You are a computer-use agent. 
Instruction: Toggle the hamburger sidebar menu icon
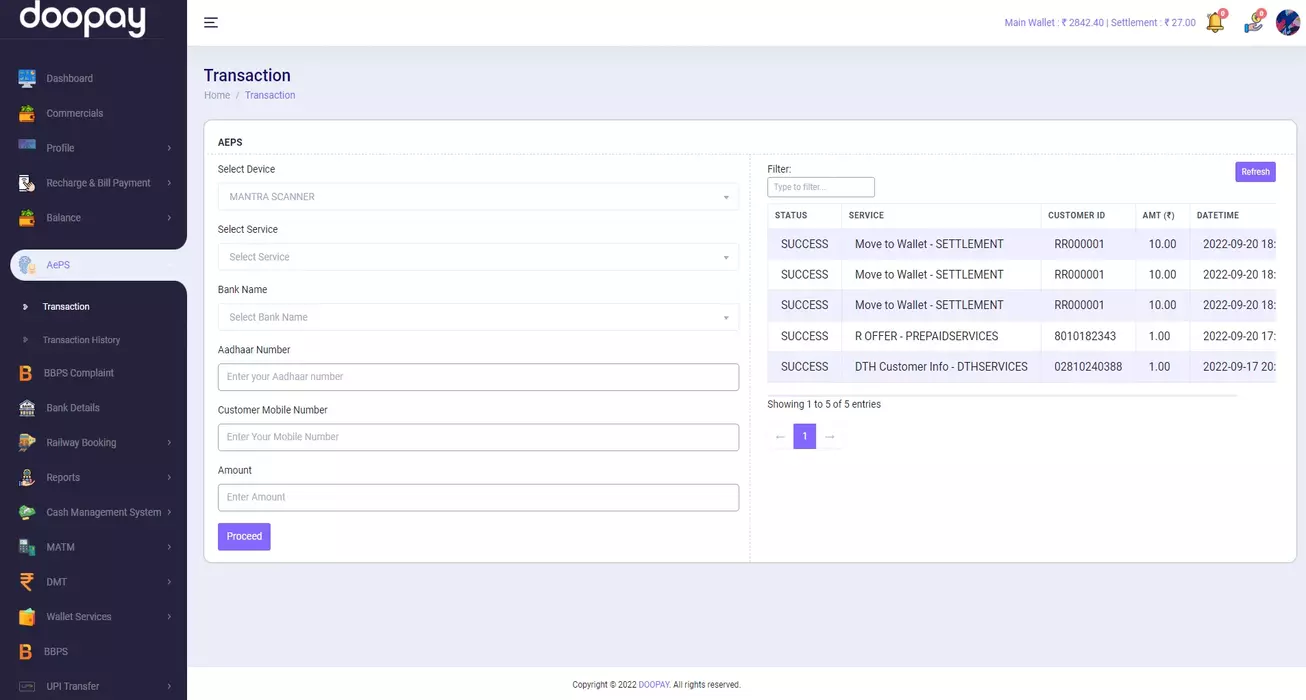click(x=211, y=22)
